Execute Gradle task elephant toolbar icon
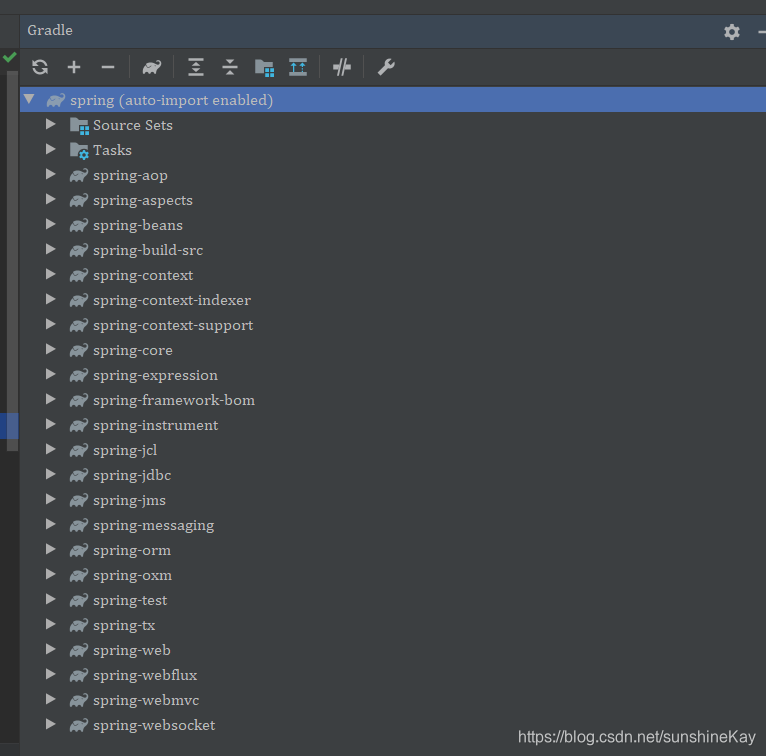Image resolution: width=766 pixels, height=756 pixels. pyautogui.click(x=152, y=67)
